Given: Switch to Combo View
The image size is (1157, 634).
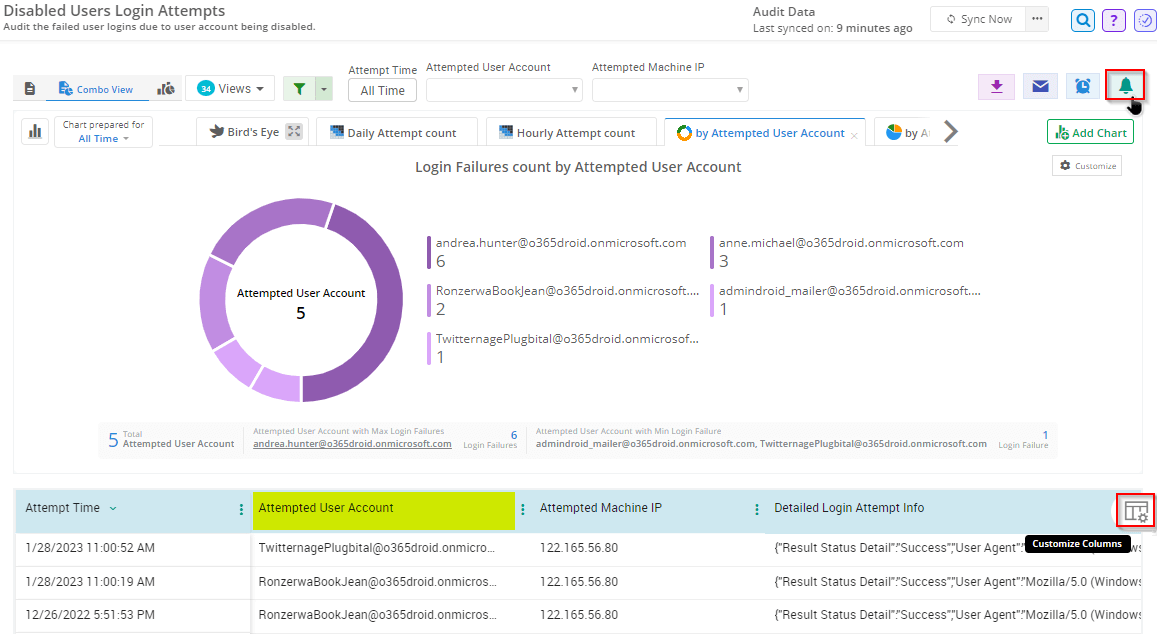Looking at the screenshot, I should point(96,89).
